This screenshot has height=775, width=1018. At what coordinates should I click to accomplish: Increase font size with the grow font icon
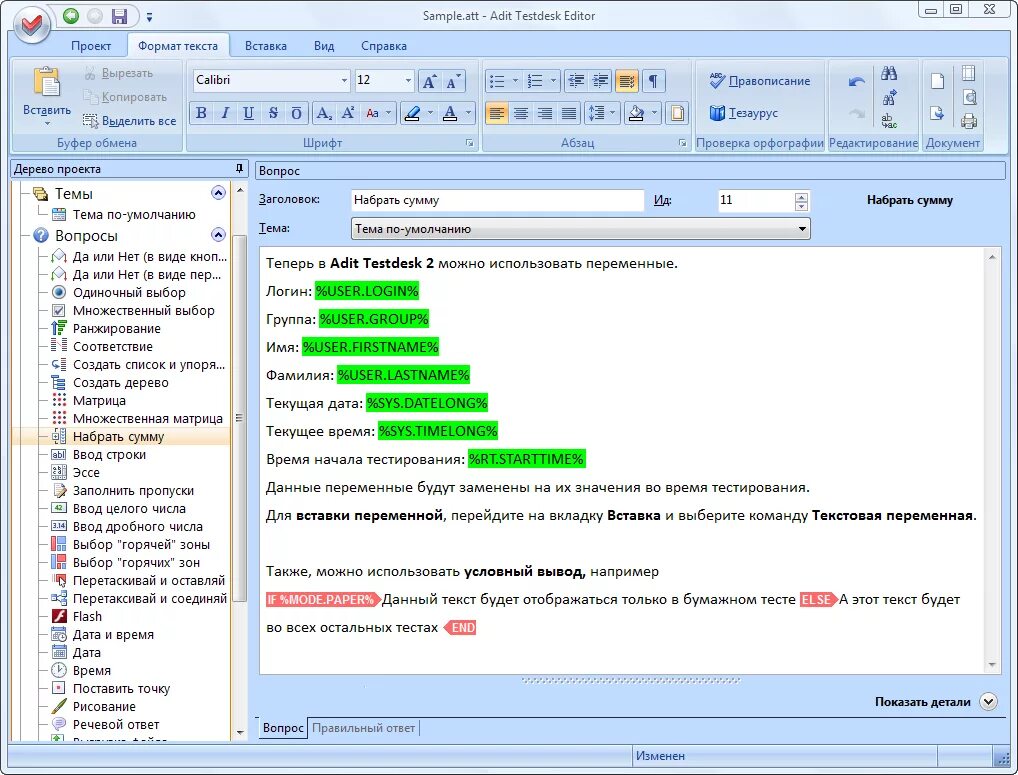pos(430,80)
